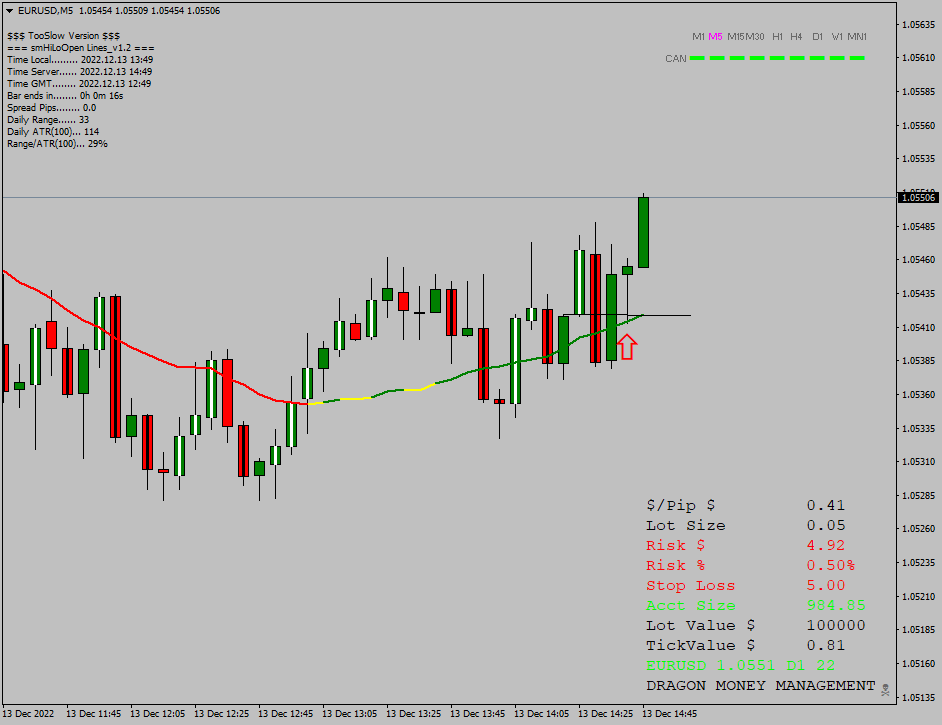This screenshot has height=725, width=942.
Task: Click the red 'Stop Loss' label
Action: click(690, 586)
